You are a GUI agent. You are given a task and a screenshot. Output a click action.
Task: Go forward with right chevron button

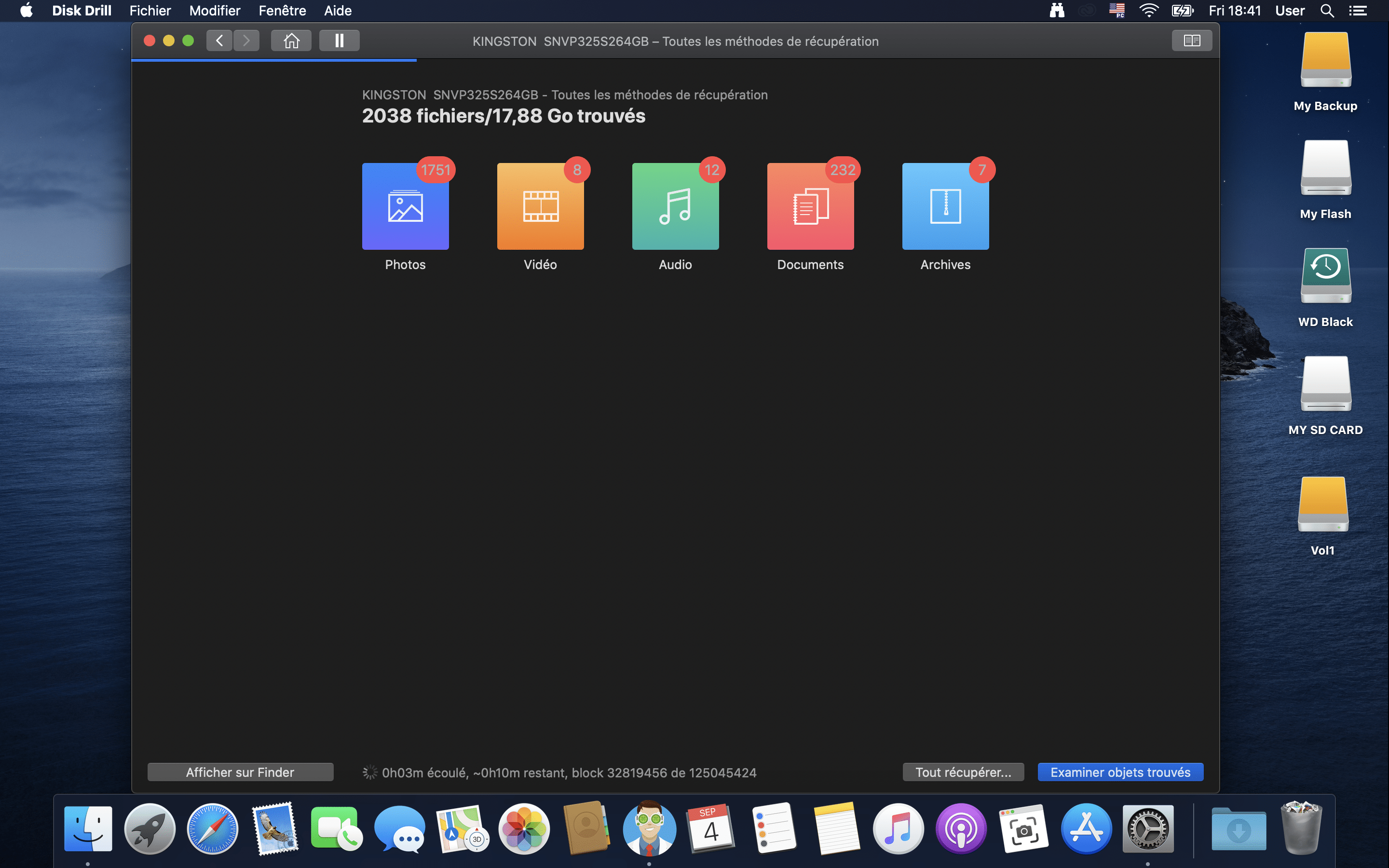coord(246,41)
